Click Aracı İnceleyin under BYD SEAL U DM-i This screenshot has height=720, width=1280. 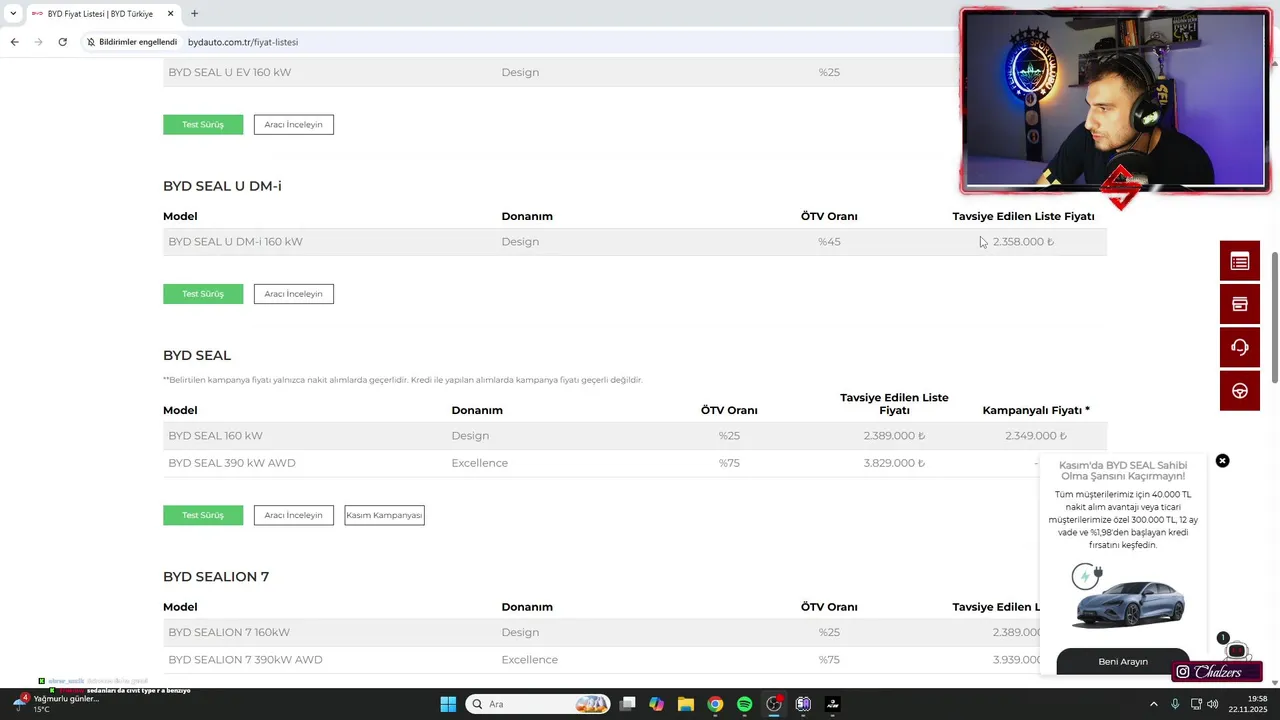(293, 294)
